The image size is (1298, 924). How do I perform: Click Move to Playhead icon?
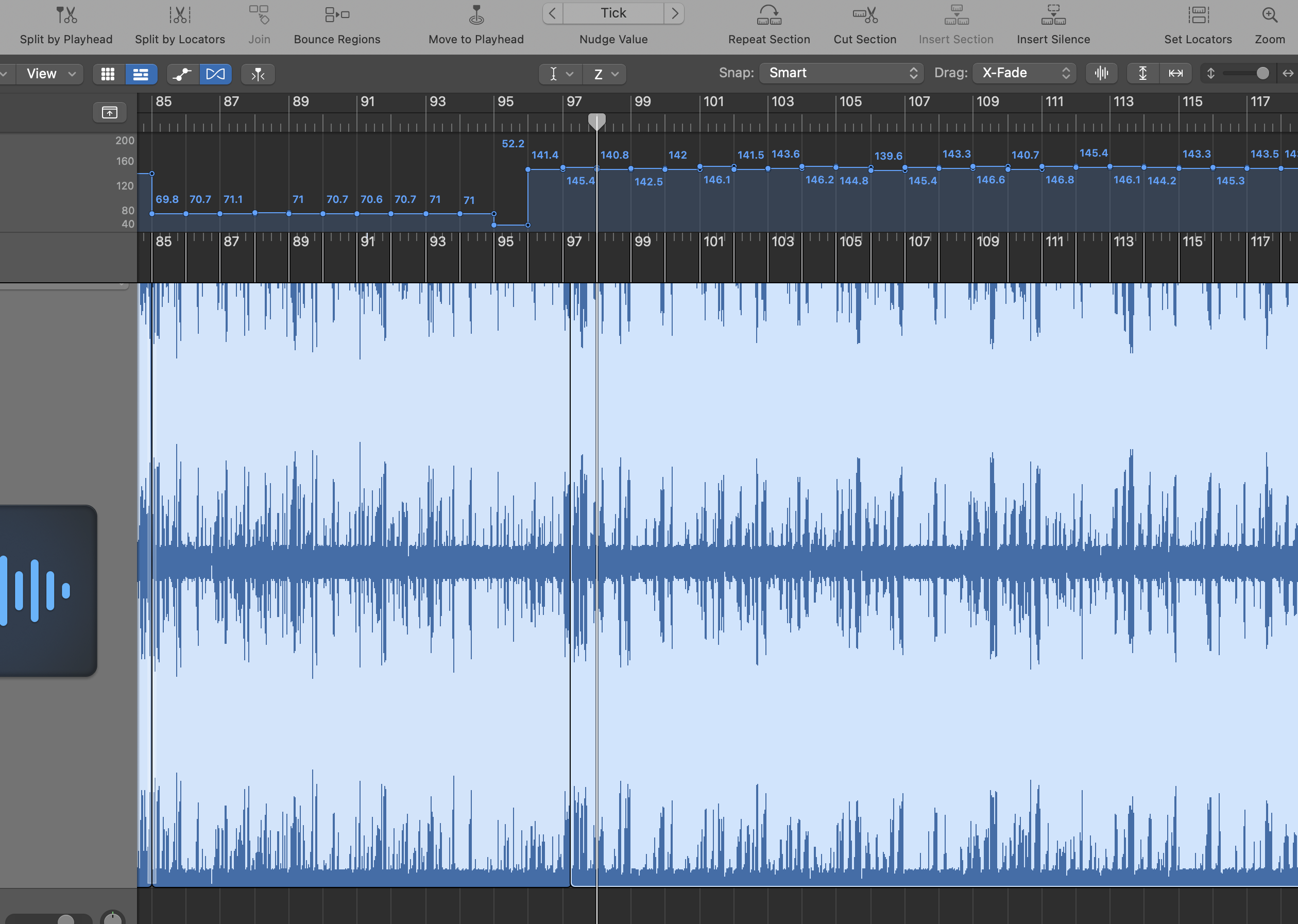pos(476,15)
